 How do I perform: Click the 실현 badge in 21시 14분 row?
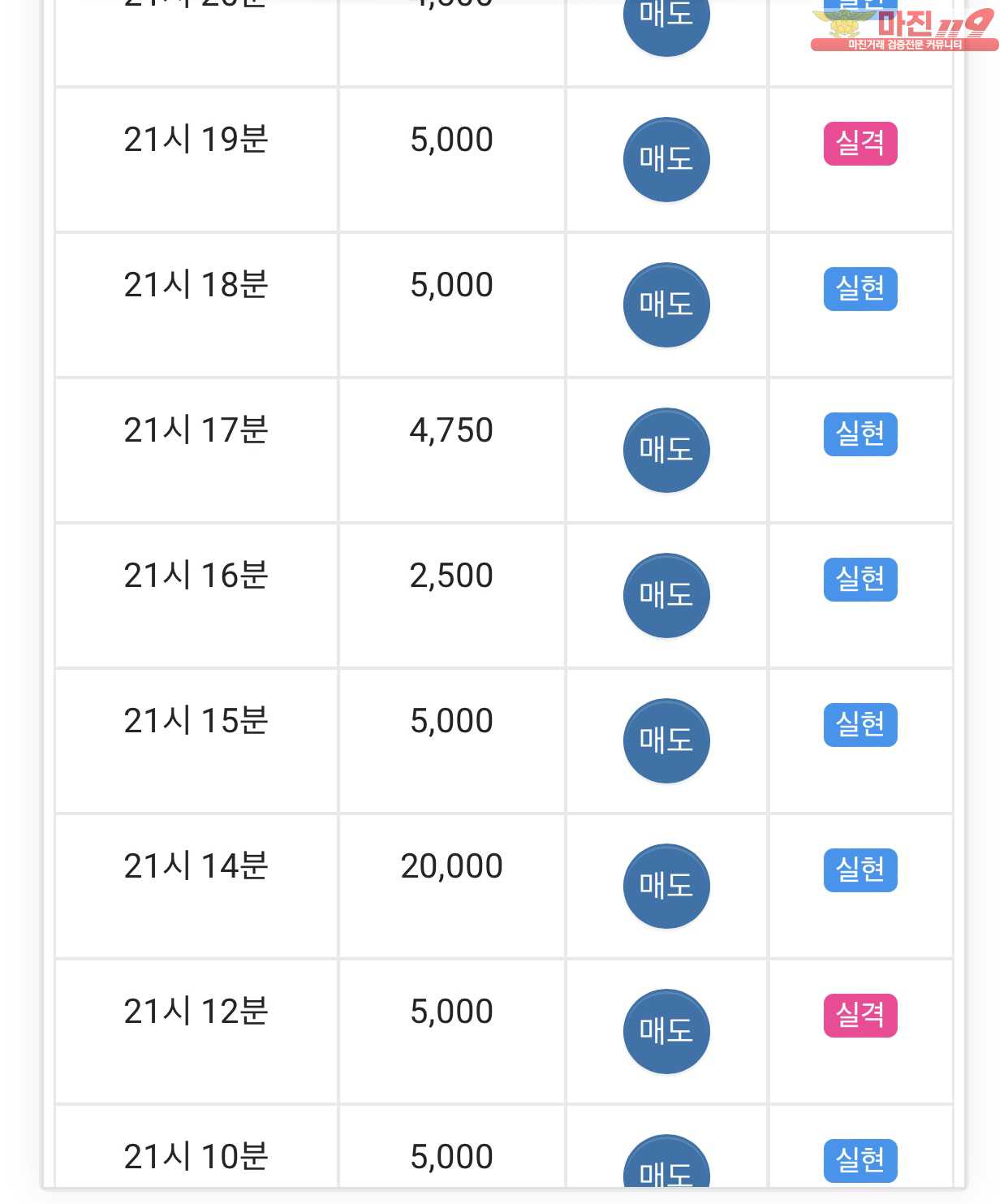click(860, 870)
